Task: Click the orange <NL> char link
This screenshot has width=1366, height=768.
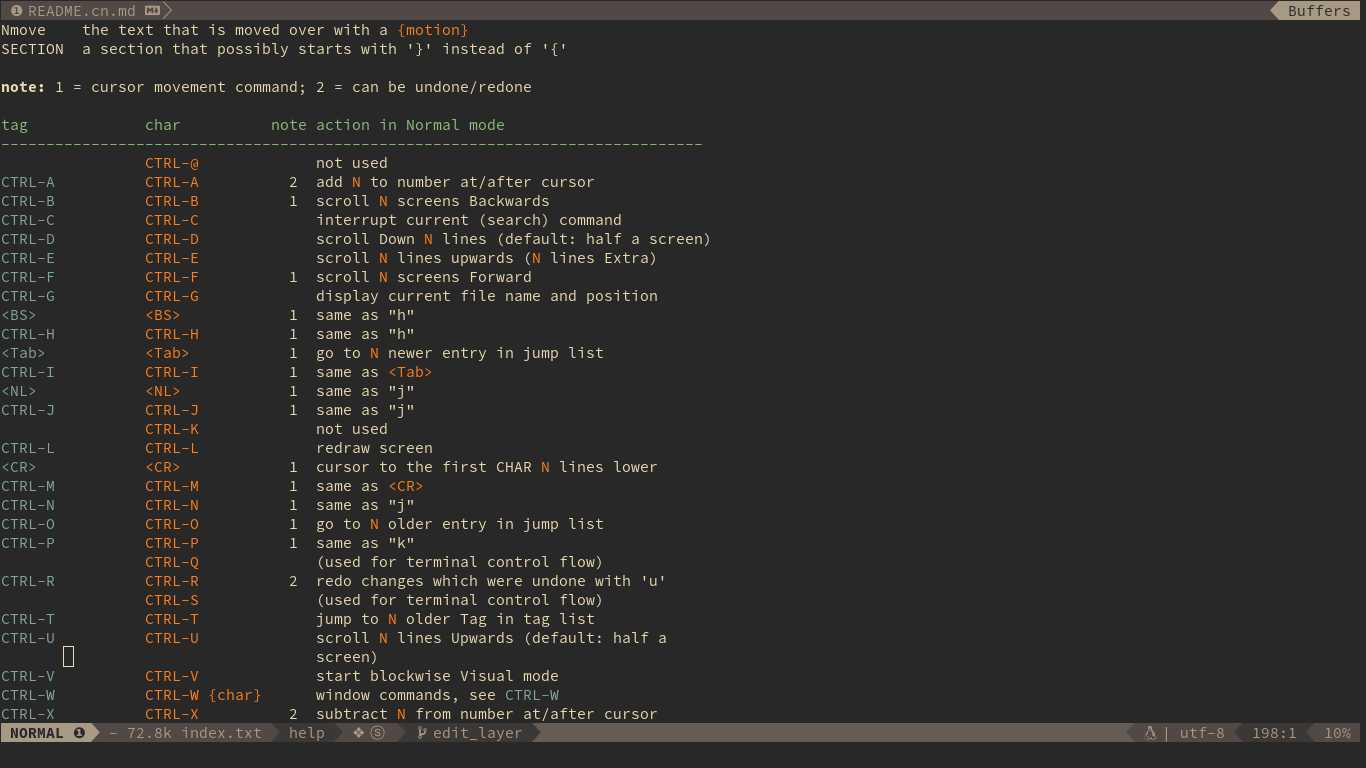Action: click(163, 391)
